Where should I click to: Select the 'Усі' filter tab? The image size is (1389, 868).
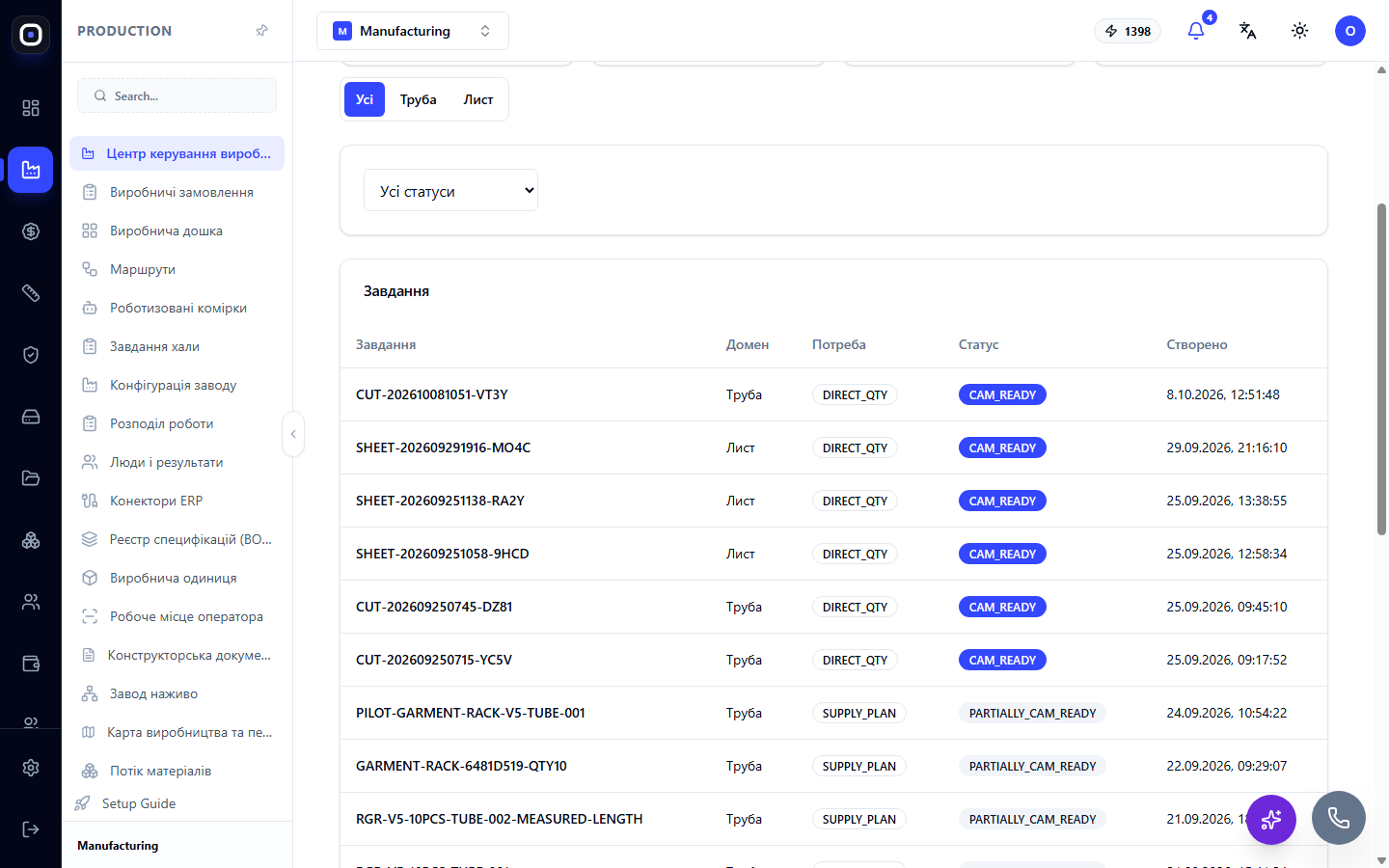click(x=365, y=99)
